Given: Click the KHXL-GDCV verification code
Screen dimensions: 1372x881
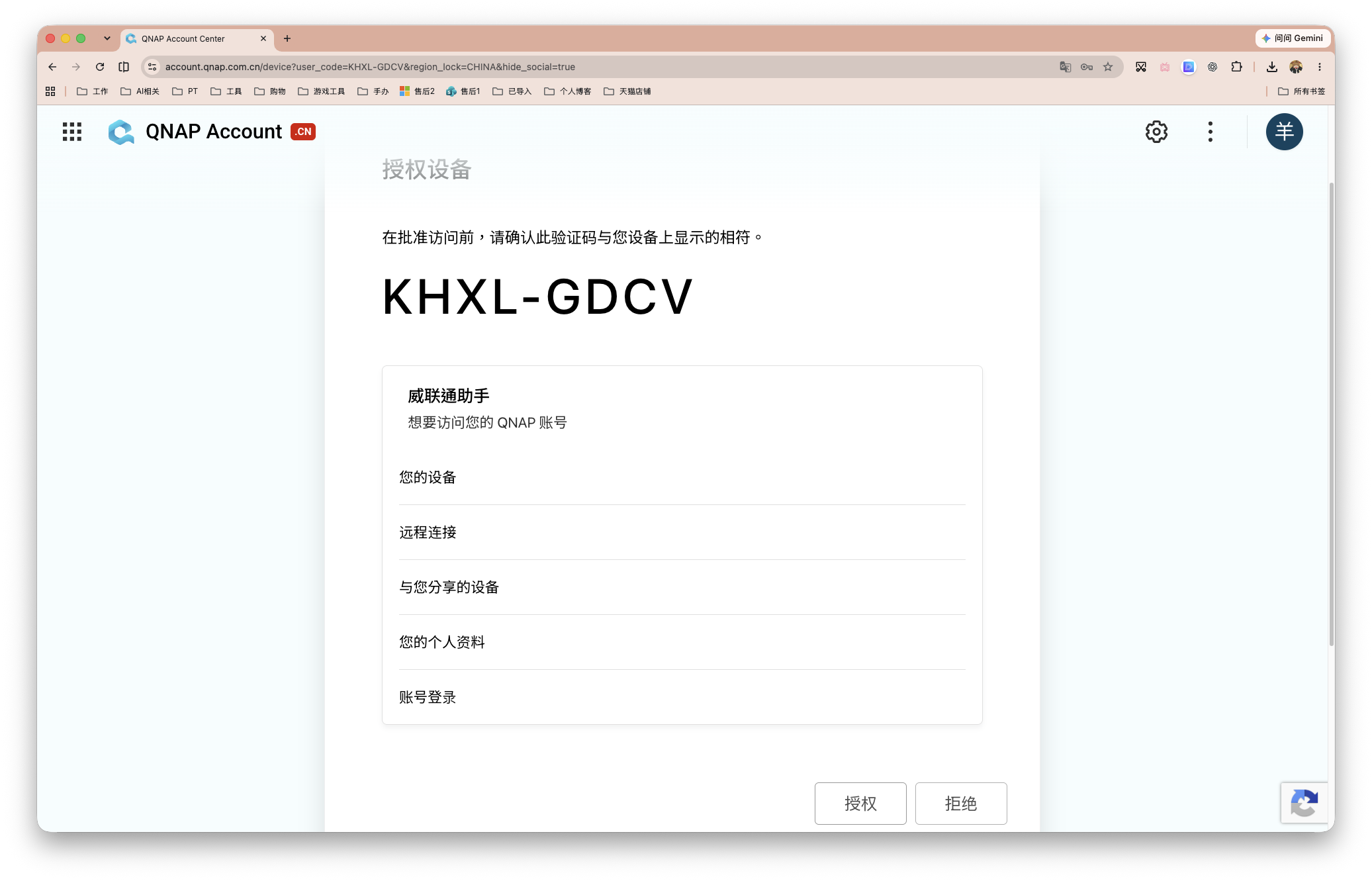Looking at the screenshot, I should click(x=537, y=297).
